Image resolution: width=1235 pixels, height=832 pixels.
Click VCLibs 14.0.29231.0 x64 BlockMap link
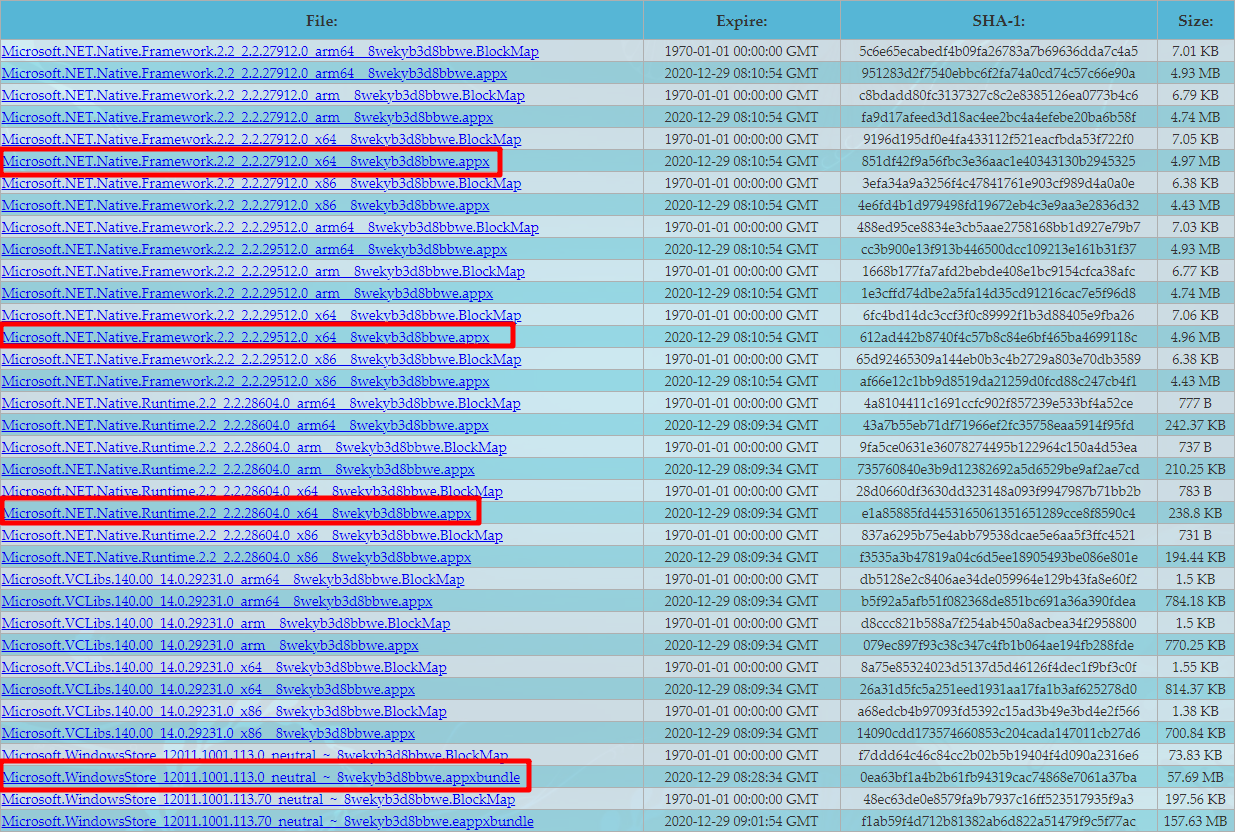[224, 667]
